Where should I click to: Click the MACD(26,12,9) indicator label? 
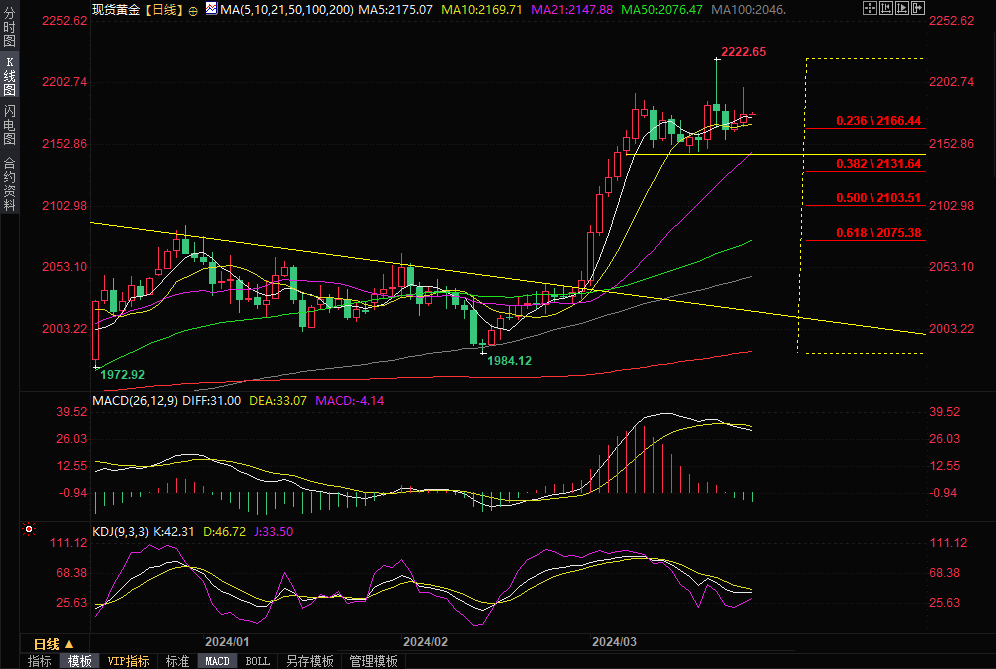135,401
